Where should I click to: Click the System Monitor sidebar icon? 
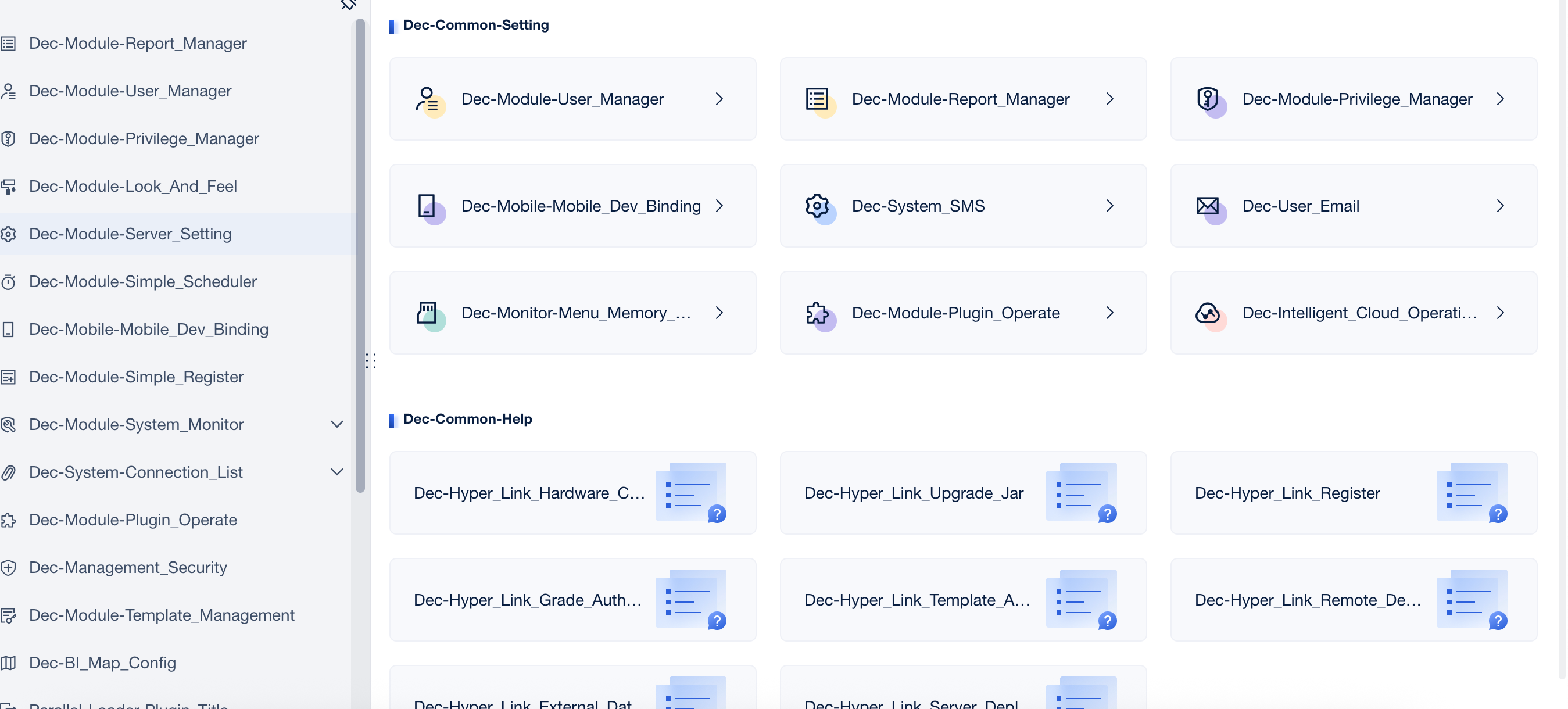pos(8,425)
